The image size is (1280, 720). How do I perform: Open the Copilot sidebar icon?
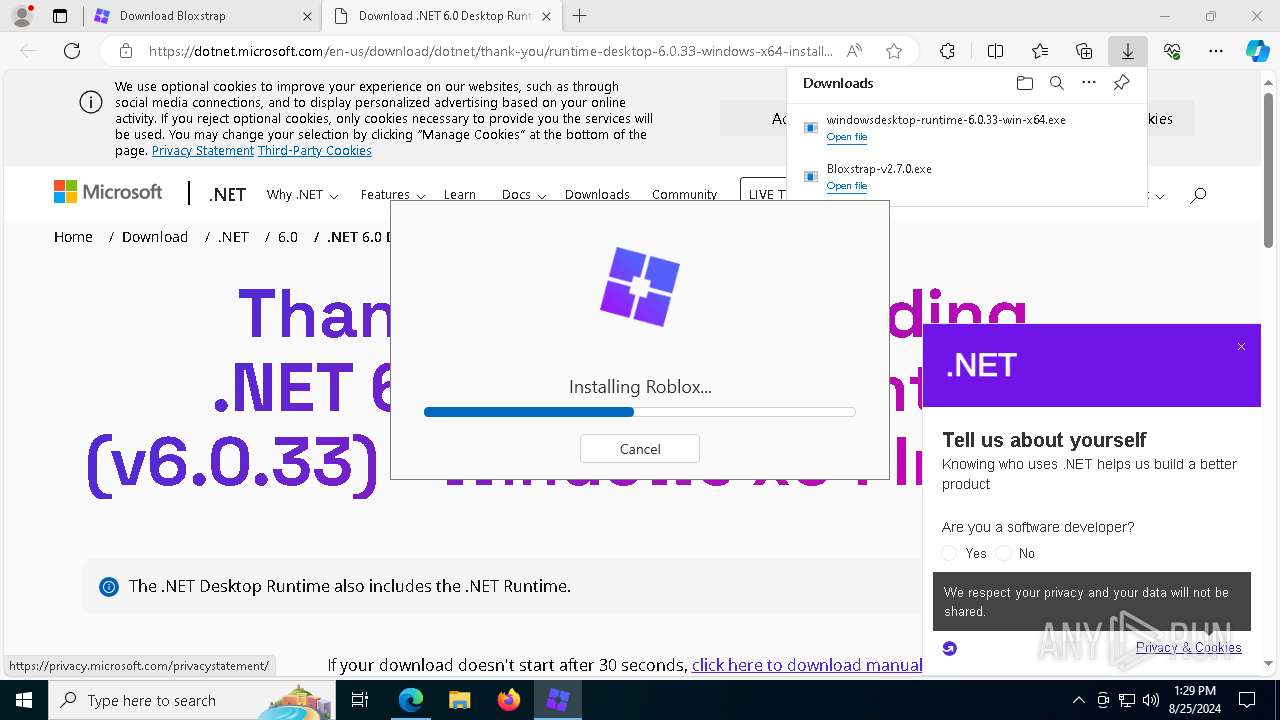[1257, 51]
